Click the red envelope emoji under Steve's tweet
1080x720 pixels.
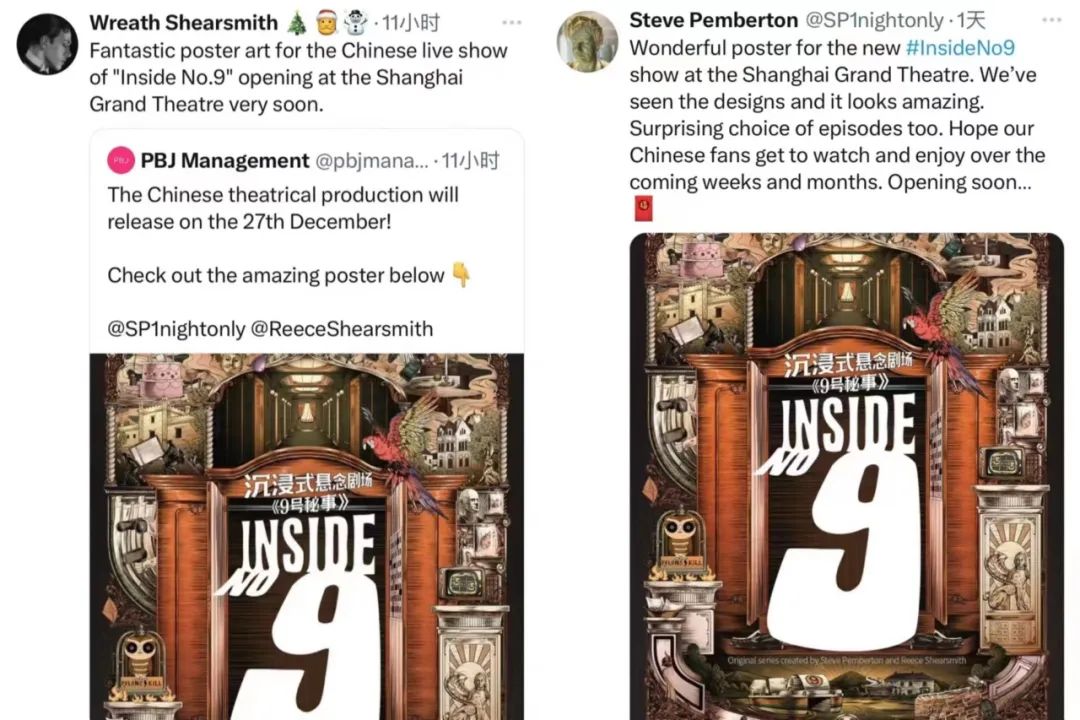coord(642,208)
